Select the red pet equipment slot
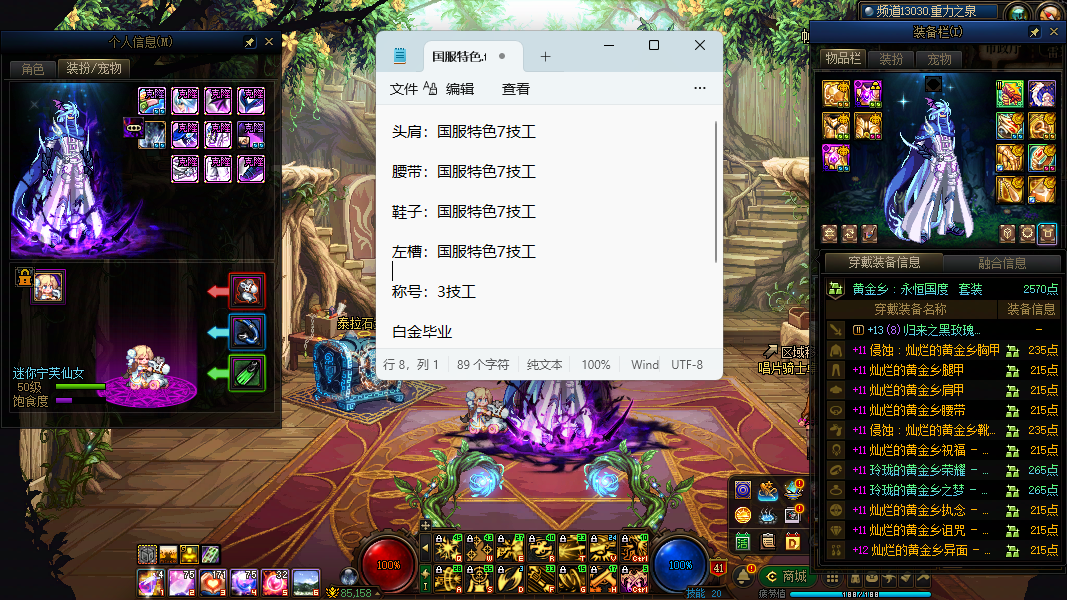The width and height of the screenshot is (1067, 600). click(x=247, y=291)
